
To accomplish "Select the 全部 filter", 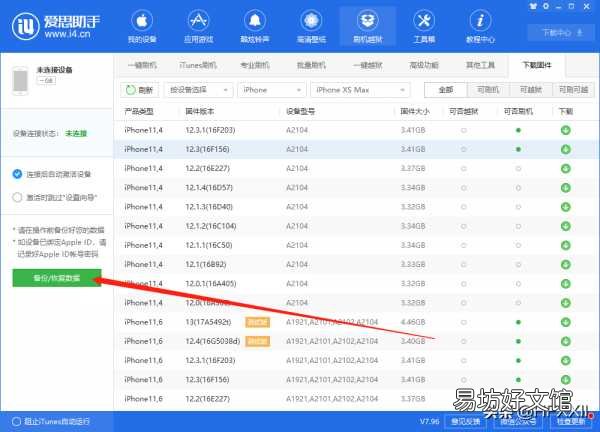I will [x=445, y=90].
